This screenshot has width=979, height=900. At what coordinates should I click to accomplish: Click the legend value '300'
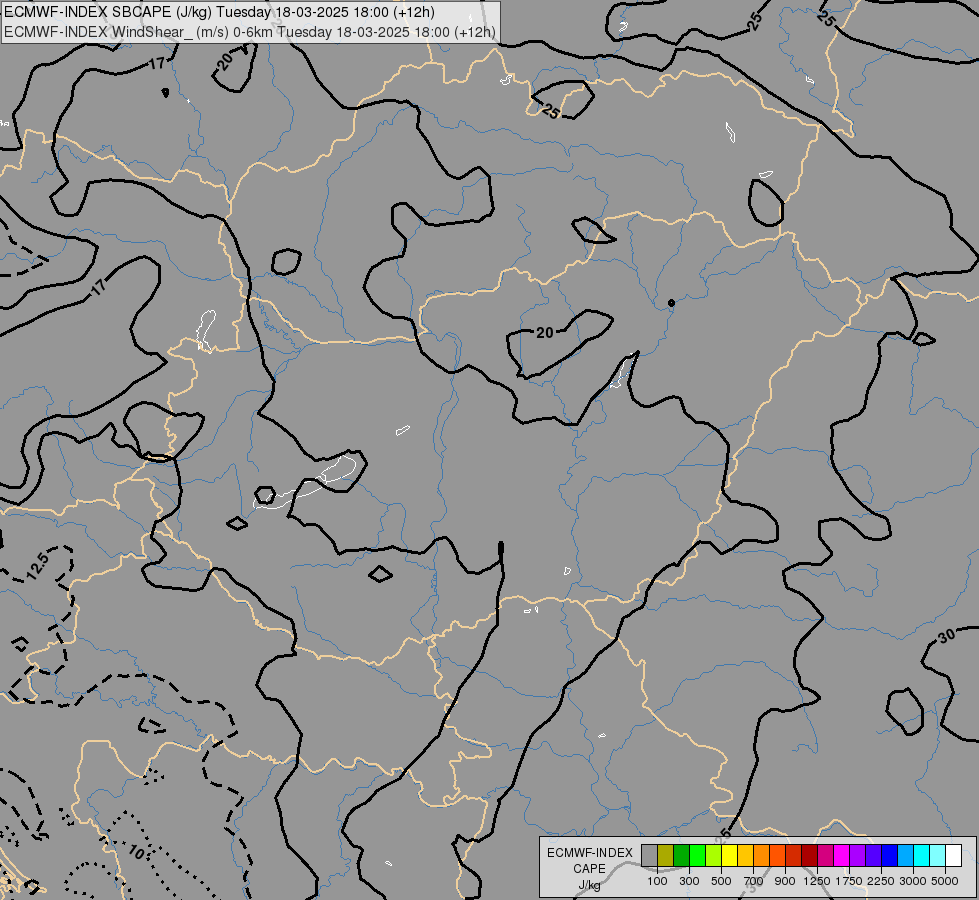coord(689,881)
